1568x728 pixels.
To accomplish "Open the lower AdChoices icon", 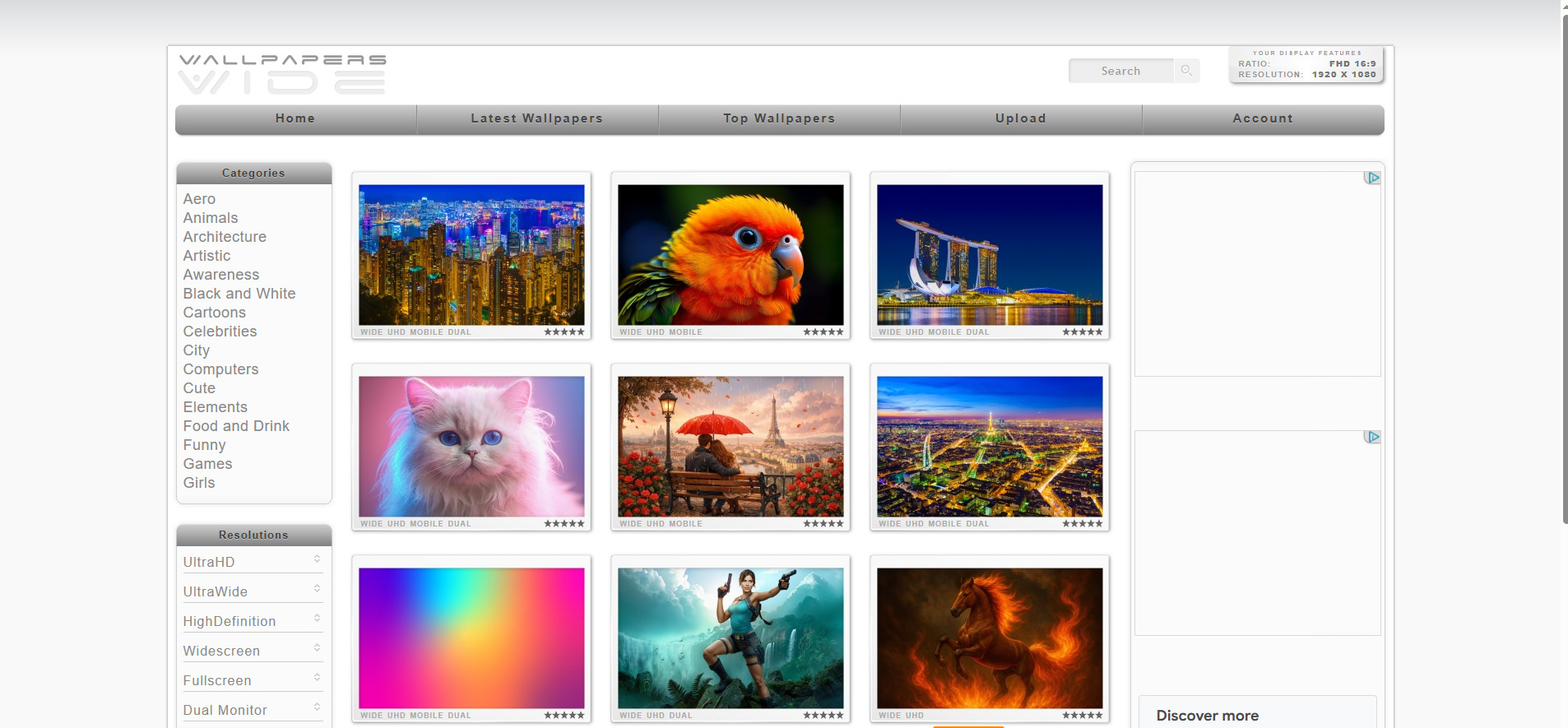I will pos(1371,437).
